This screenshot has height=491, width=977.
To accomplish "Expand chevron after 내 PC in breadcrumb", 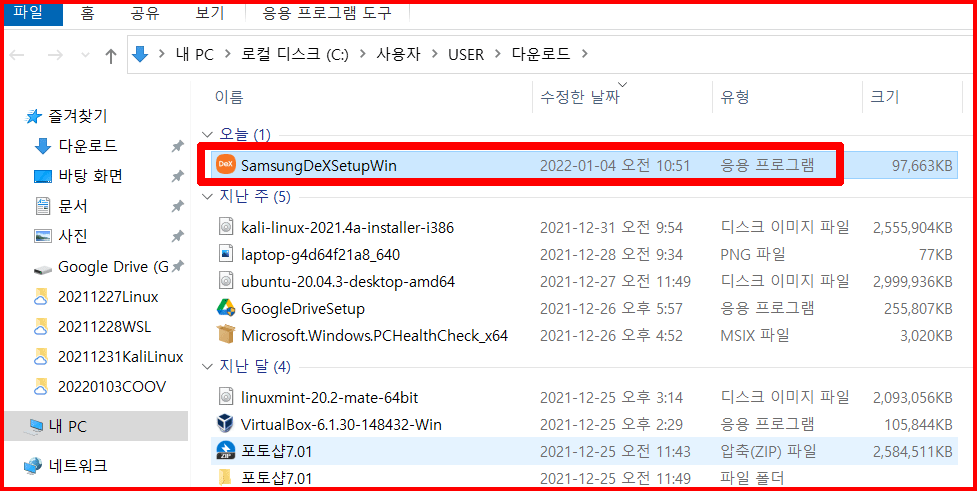I will (x=228, y=54).
